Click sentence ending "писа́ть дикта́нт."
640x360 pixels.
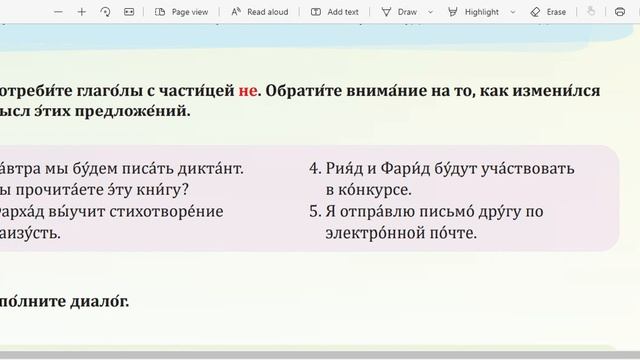[x=122, y=169]
